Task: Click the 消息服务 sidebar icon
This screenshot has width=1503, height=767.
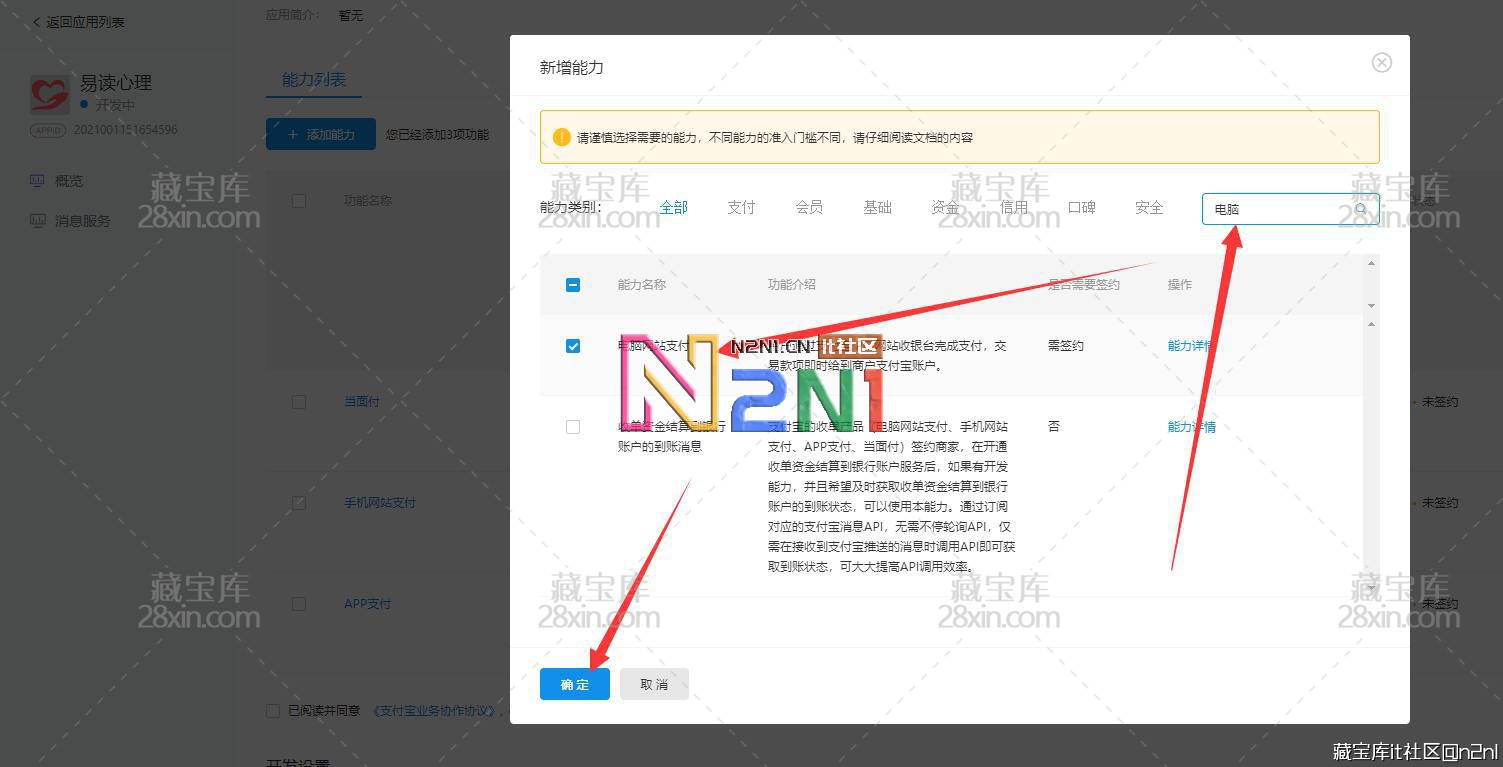Action: point(38,221)
